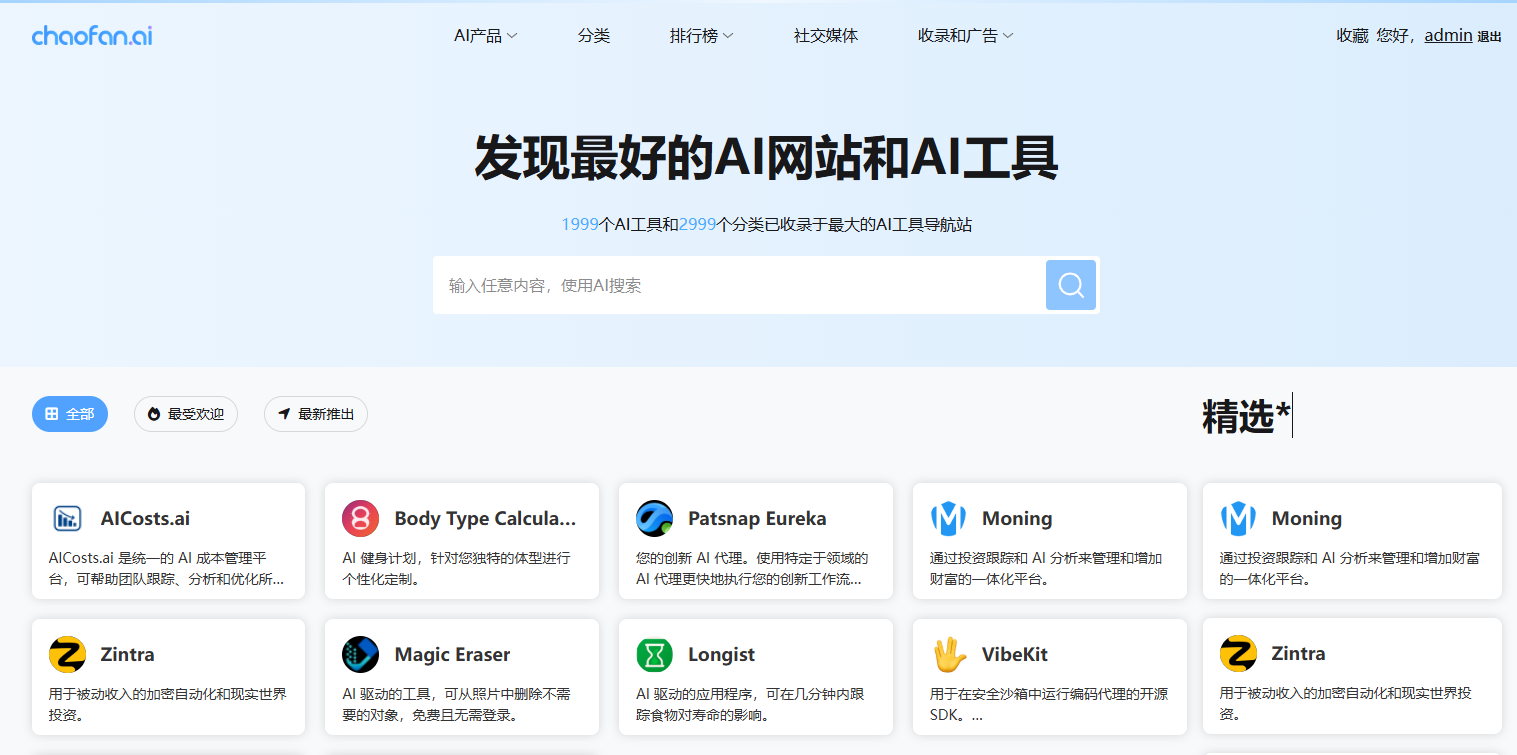Click the 1999 tool count number
The height and width of the screenshot is (755, 1517).
coord(579,225)
